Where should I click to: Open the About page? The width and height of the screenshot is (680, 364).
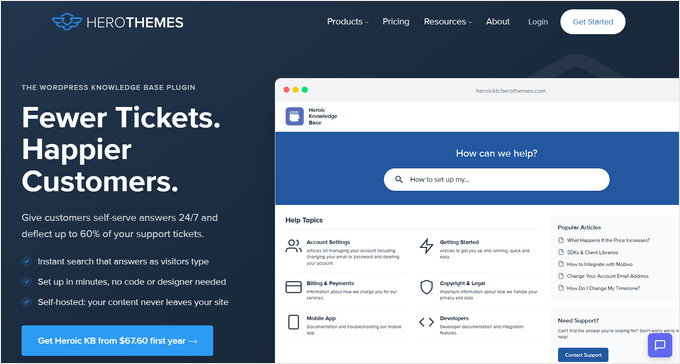(497, 22)
